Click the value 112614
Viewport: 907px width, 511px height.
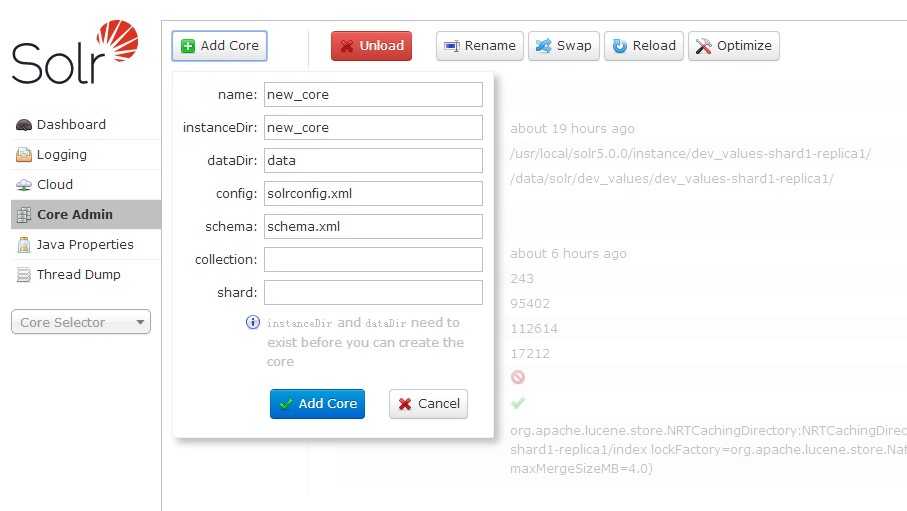[534, 329]
